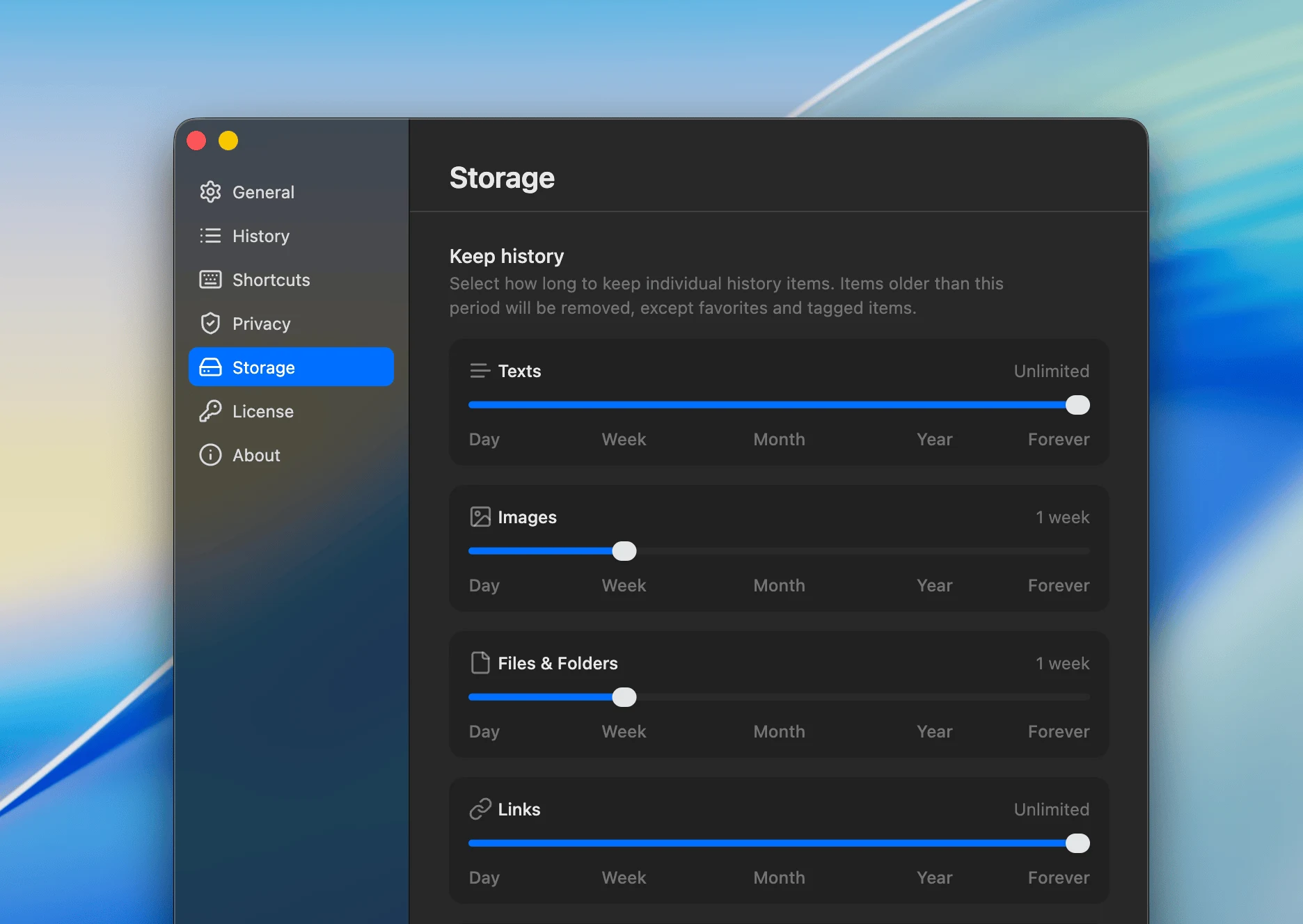Click the Unlimited text next to Links
This screenshot has height=924, width=1303.
[1051, 808]
